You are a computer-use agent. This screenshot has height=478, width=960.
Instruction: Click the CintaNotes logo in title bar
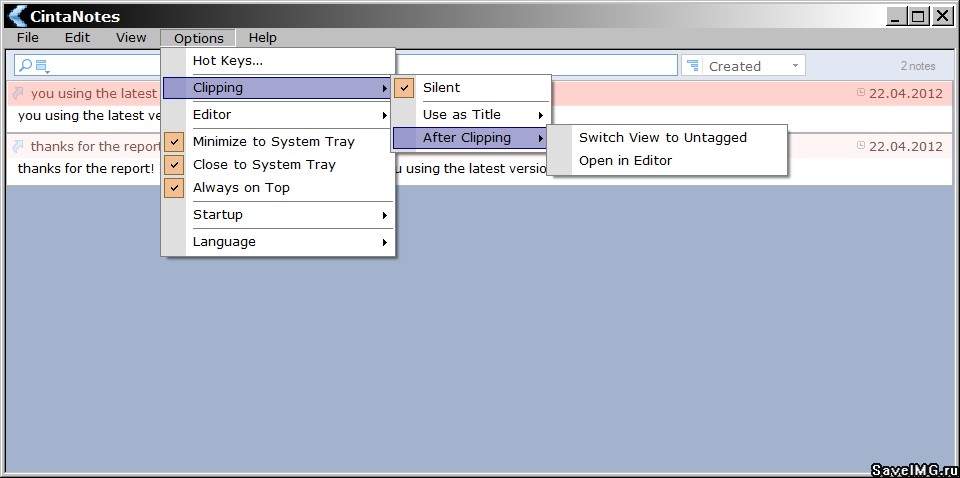point(16,16)
